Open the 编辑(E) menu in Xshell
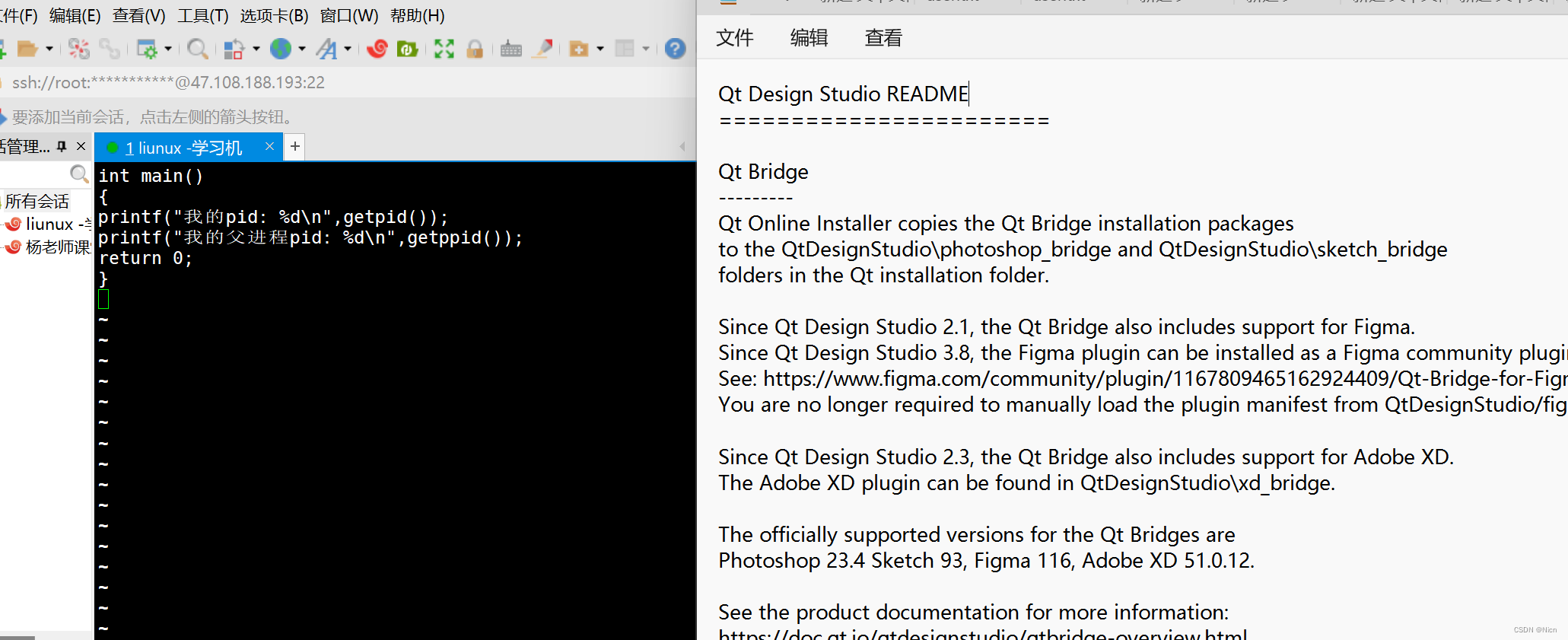 [75, 15]
